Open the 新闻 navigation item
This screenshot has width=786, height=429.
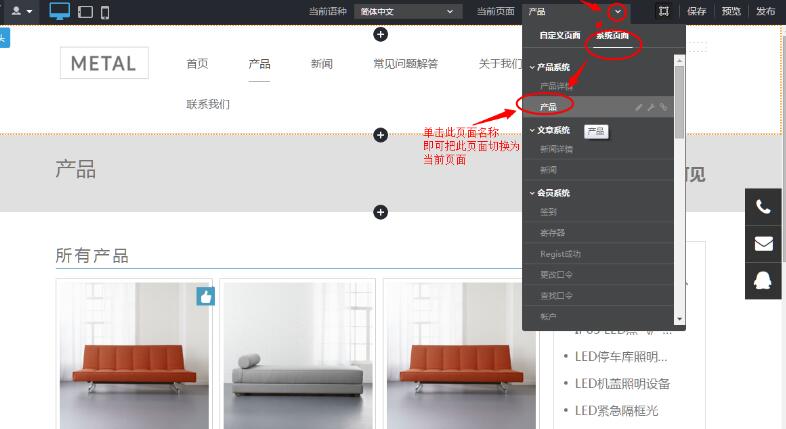point(321,64)
